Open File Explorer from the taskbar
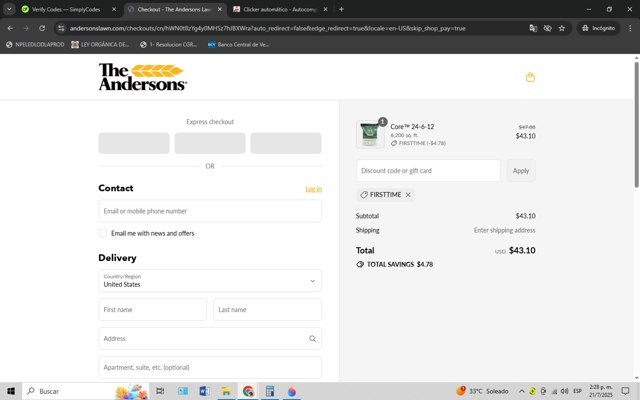The height and width of the screenshot is (400, 640). (226, 391)
